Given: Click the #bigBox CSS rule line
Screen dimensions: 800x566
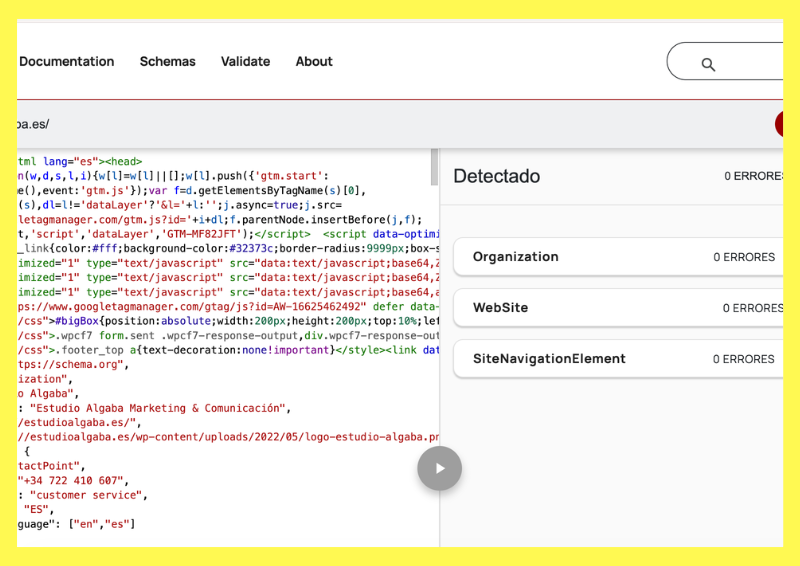Looking at the screenshot, I should pos(228,321).
